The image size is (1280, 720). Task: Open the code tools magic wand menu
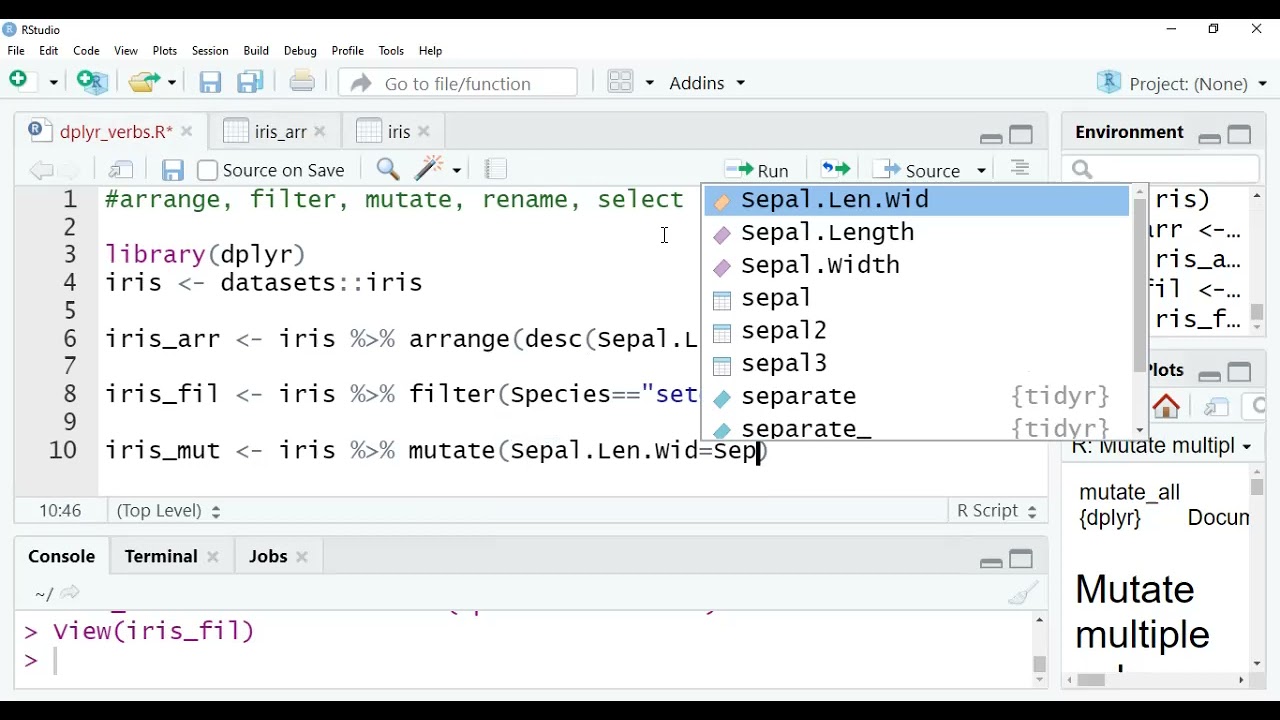pyautogui.click(x=438, y=169)
